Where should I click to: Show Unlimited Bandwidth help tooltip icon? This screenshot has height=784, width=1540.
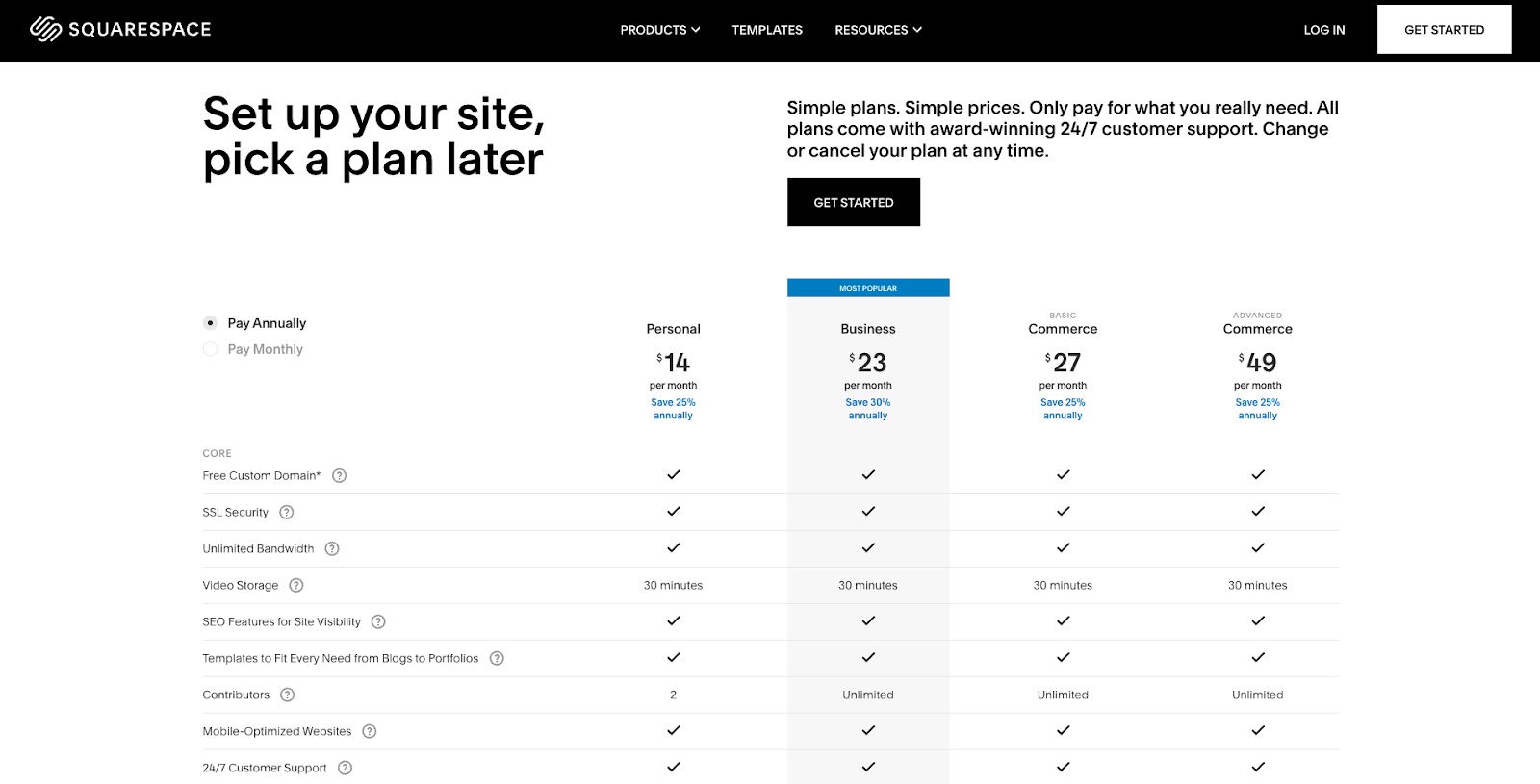click(x=332, y=548)
